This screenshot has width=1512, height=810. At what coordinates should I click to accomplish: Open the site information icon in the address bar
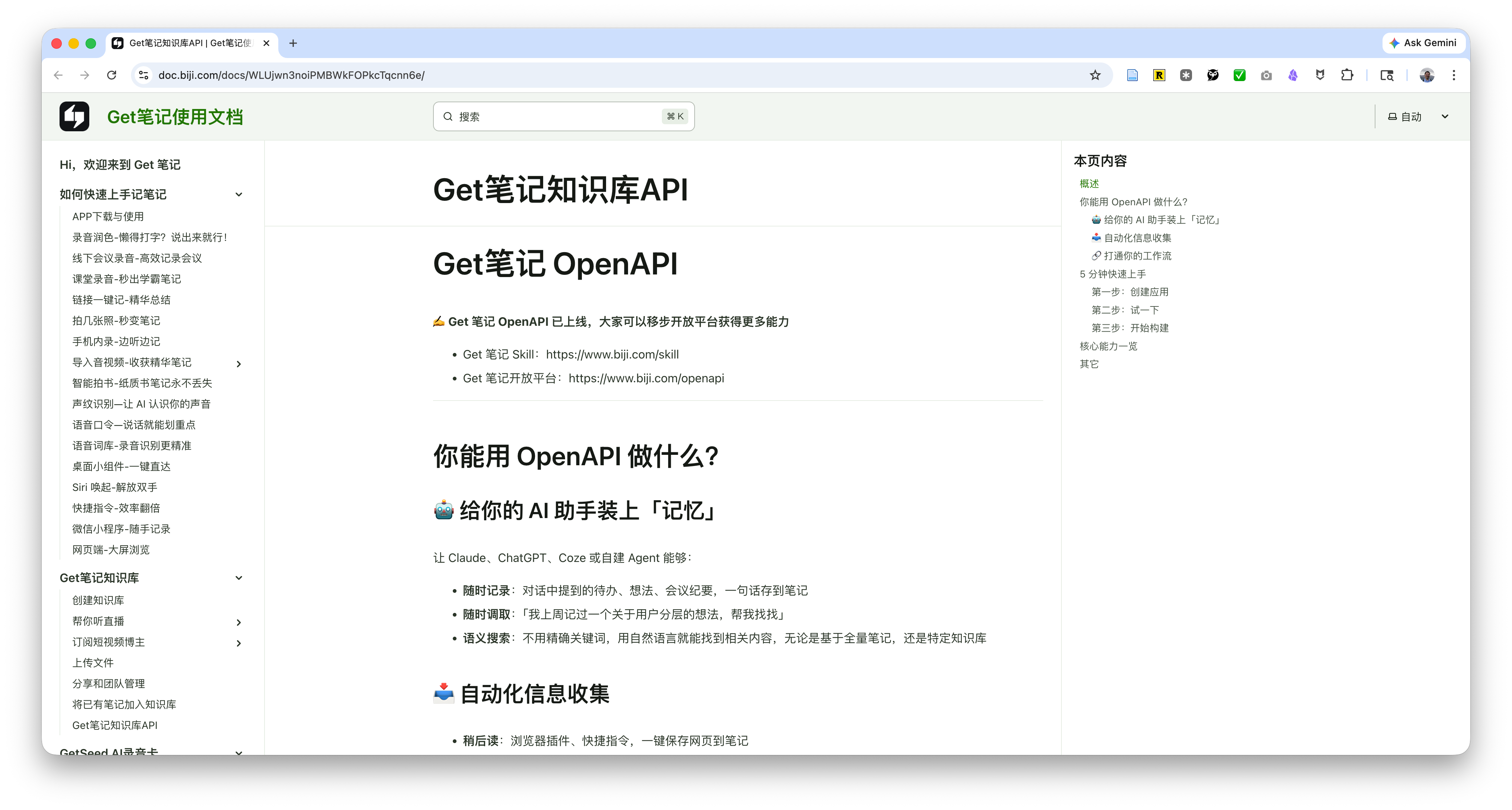143,75
